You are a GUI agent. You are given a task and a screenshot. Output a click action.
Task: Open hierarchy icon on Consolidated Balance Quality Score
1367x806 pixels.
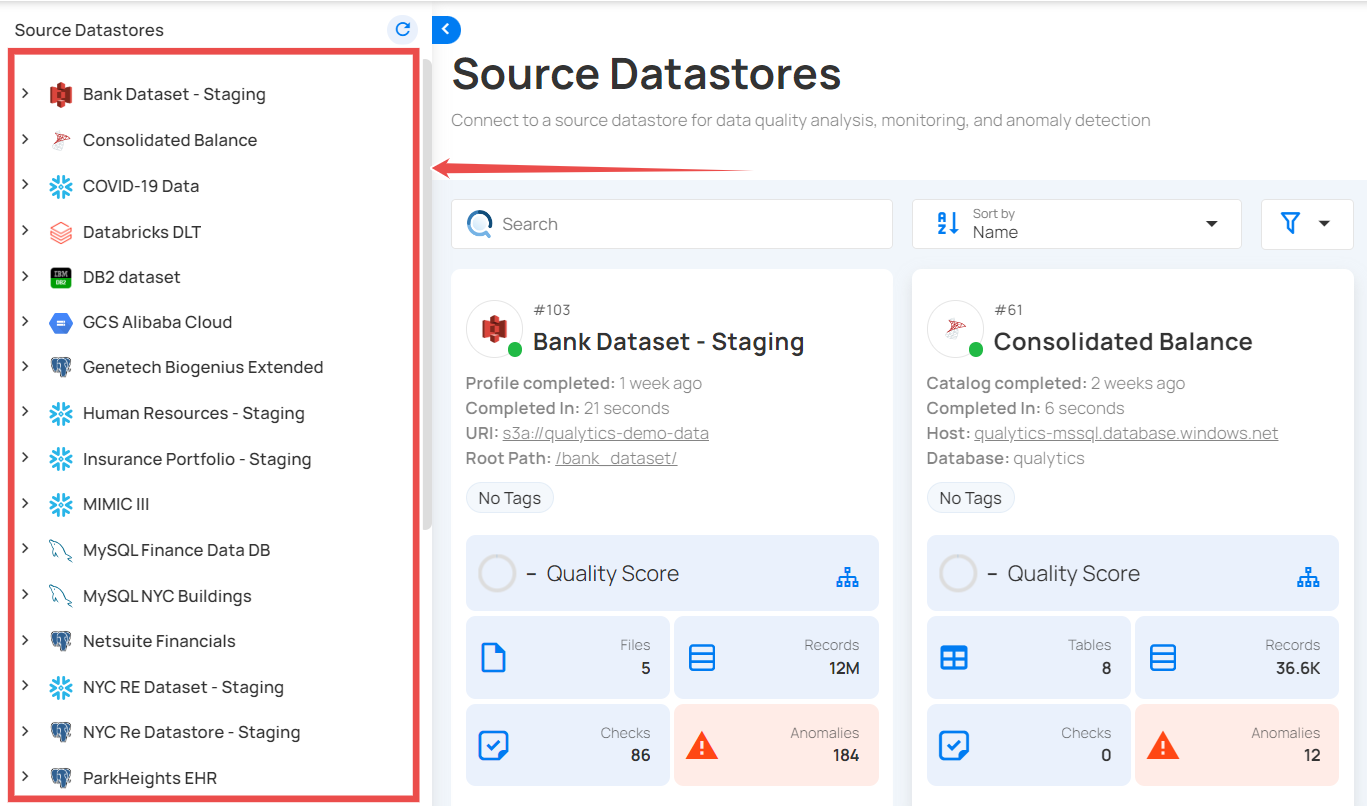click(x=1308, y=577)
